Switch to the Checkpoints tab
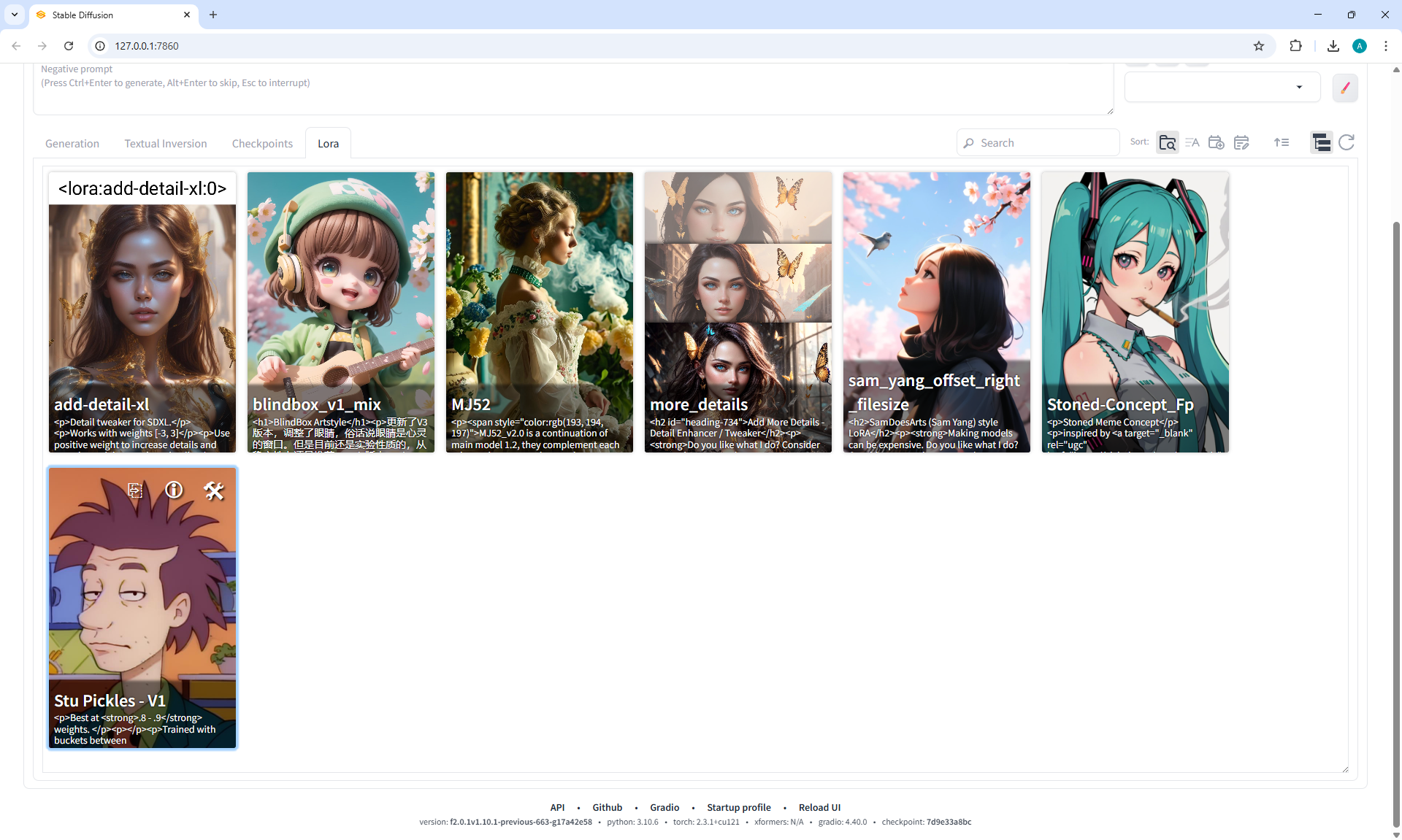Viewport: 1402px width, 840px height. coord(262,144)
